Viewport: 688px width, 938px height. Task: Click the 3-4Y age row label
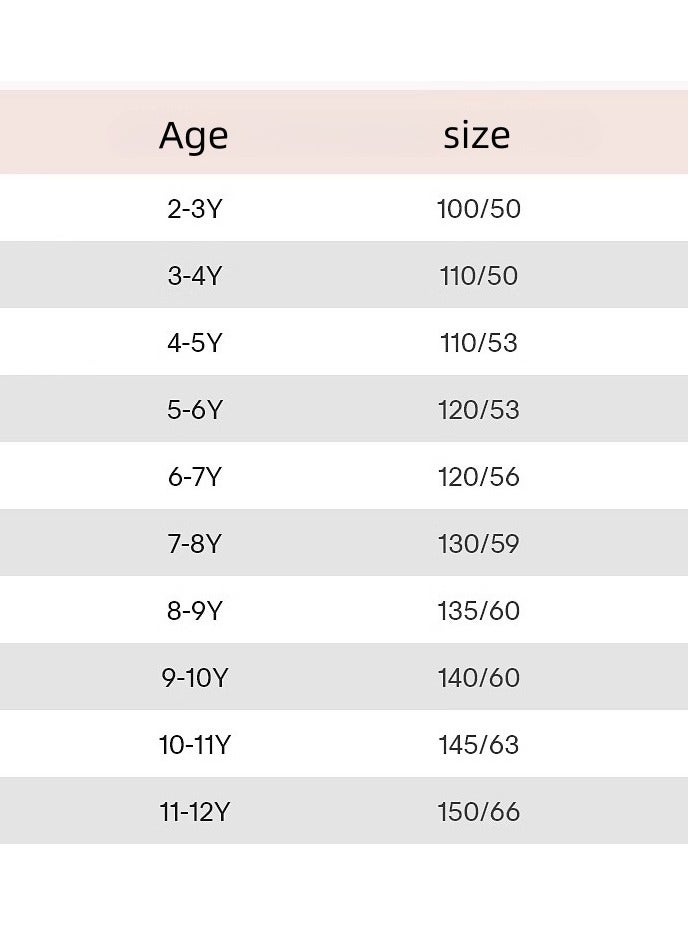[x=194, y=276]
